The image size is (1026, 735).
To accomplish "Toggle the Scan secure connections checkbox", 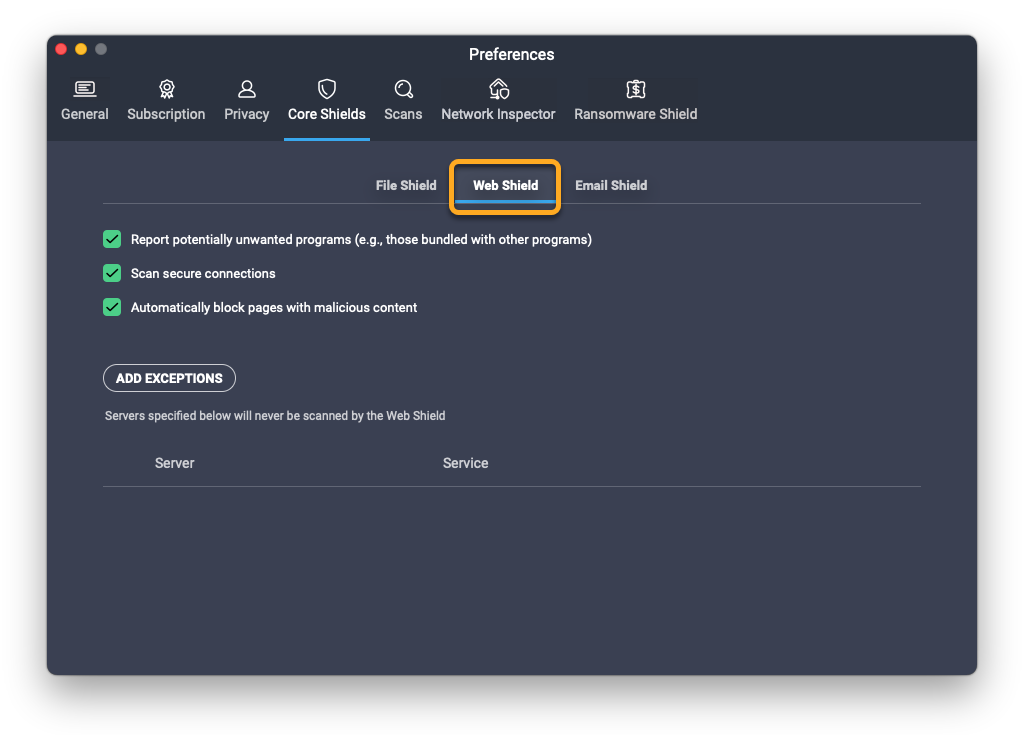I will [x=112, y=273].
